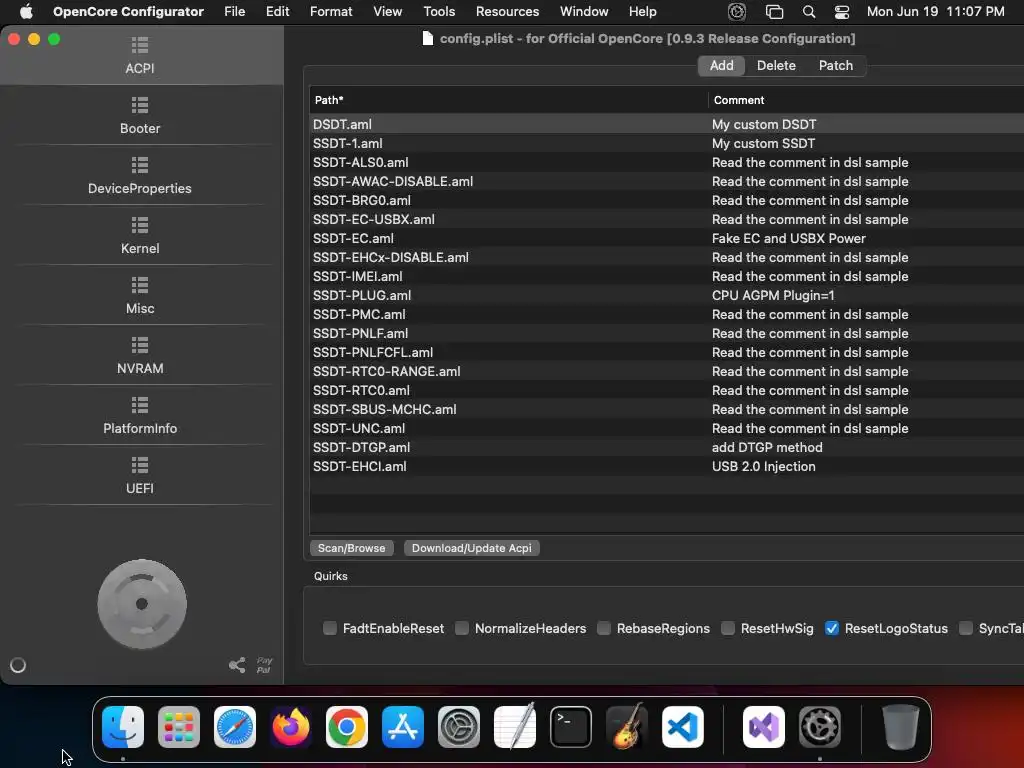Open the NVRAM sidebar section
The image size is (1024, 768).
[140, 356]
